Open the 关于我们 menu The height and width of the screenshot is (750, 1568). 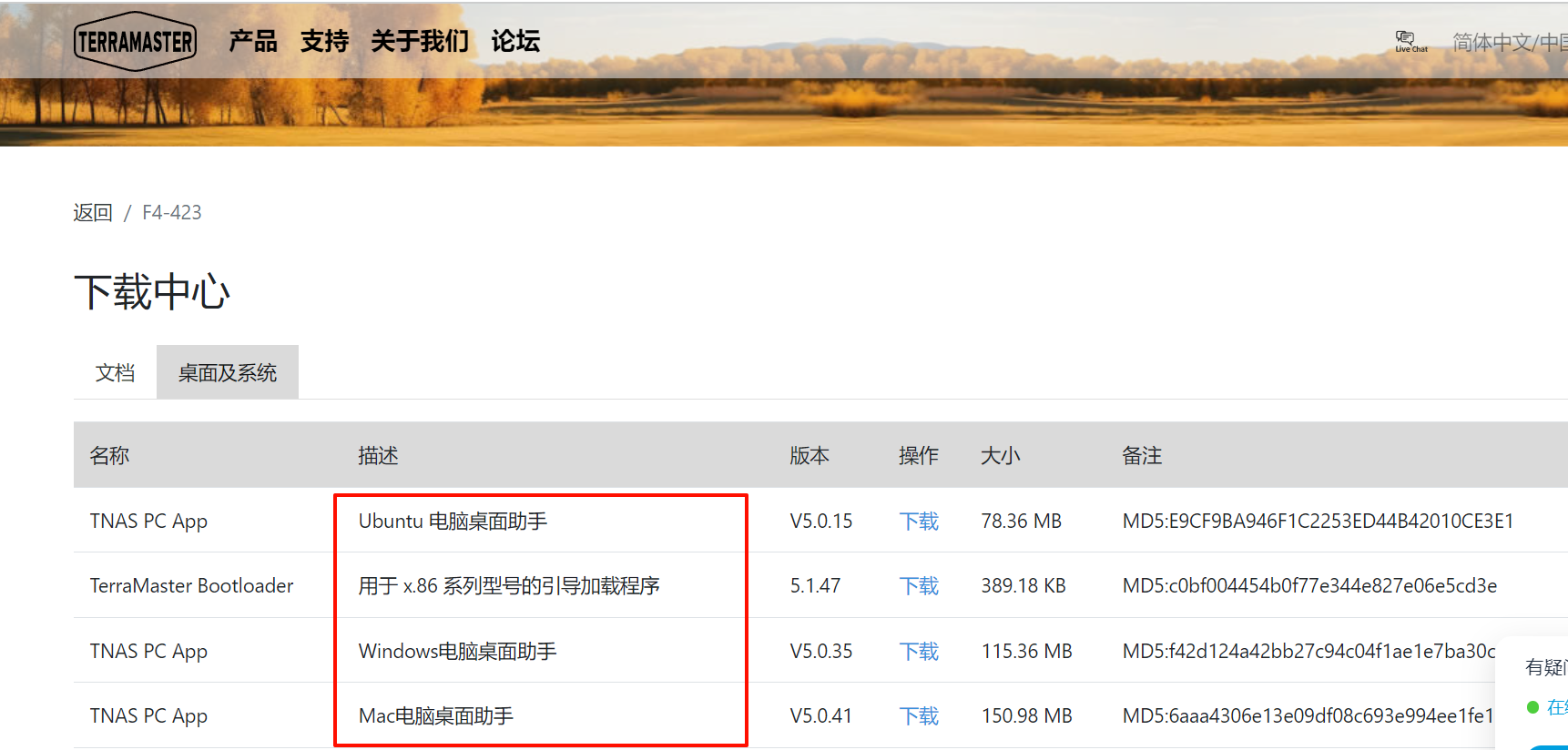(420, 41)
